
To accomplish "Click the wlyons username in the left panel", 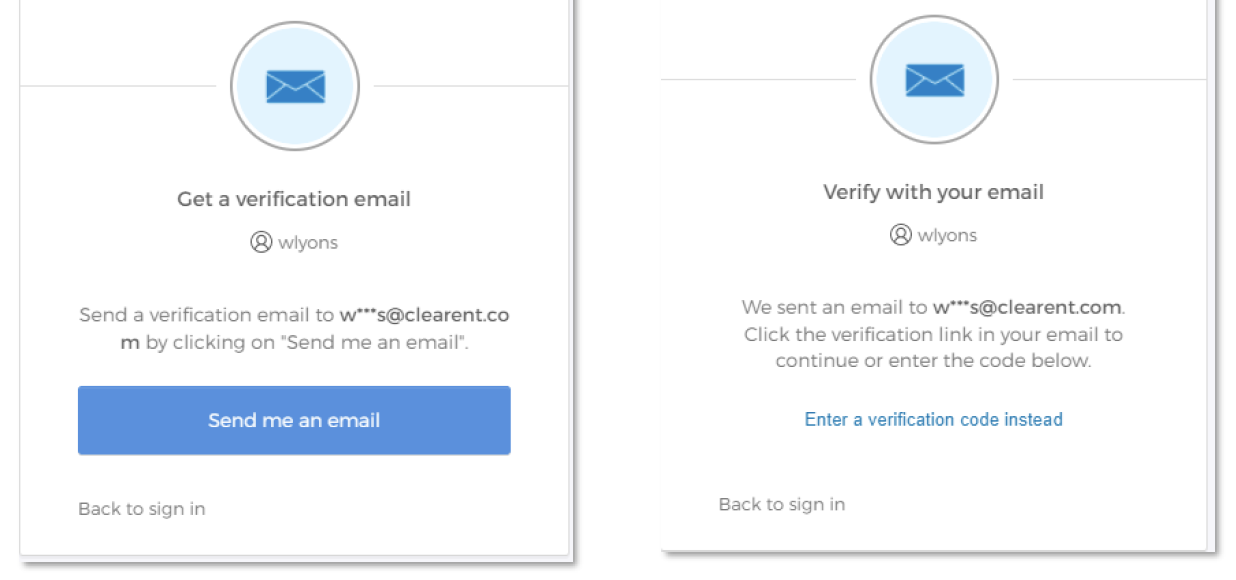I will pos(308,243).
